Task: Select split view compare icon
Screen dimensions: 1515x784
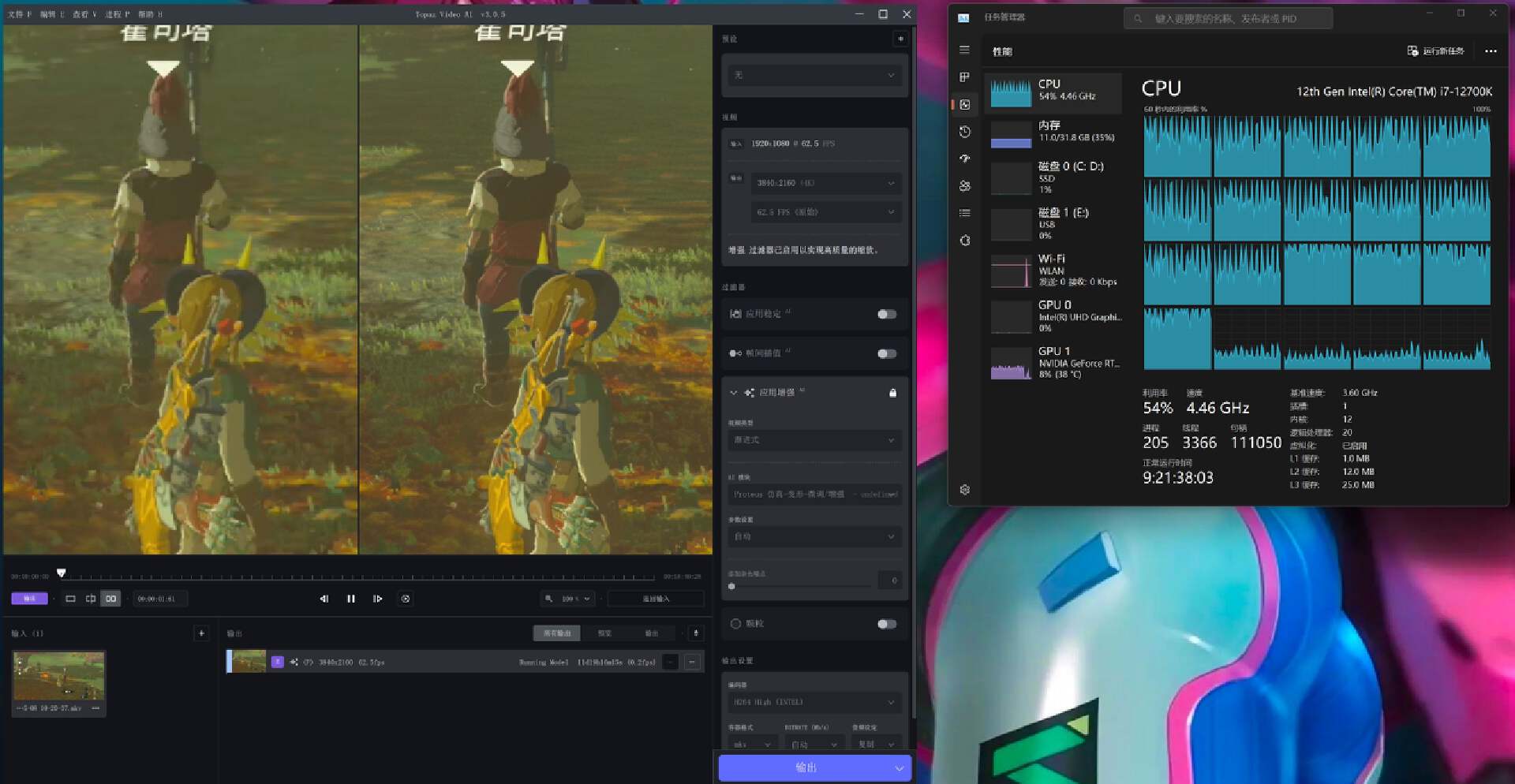Action: pyautogui.click(x=91, y=599)
